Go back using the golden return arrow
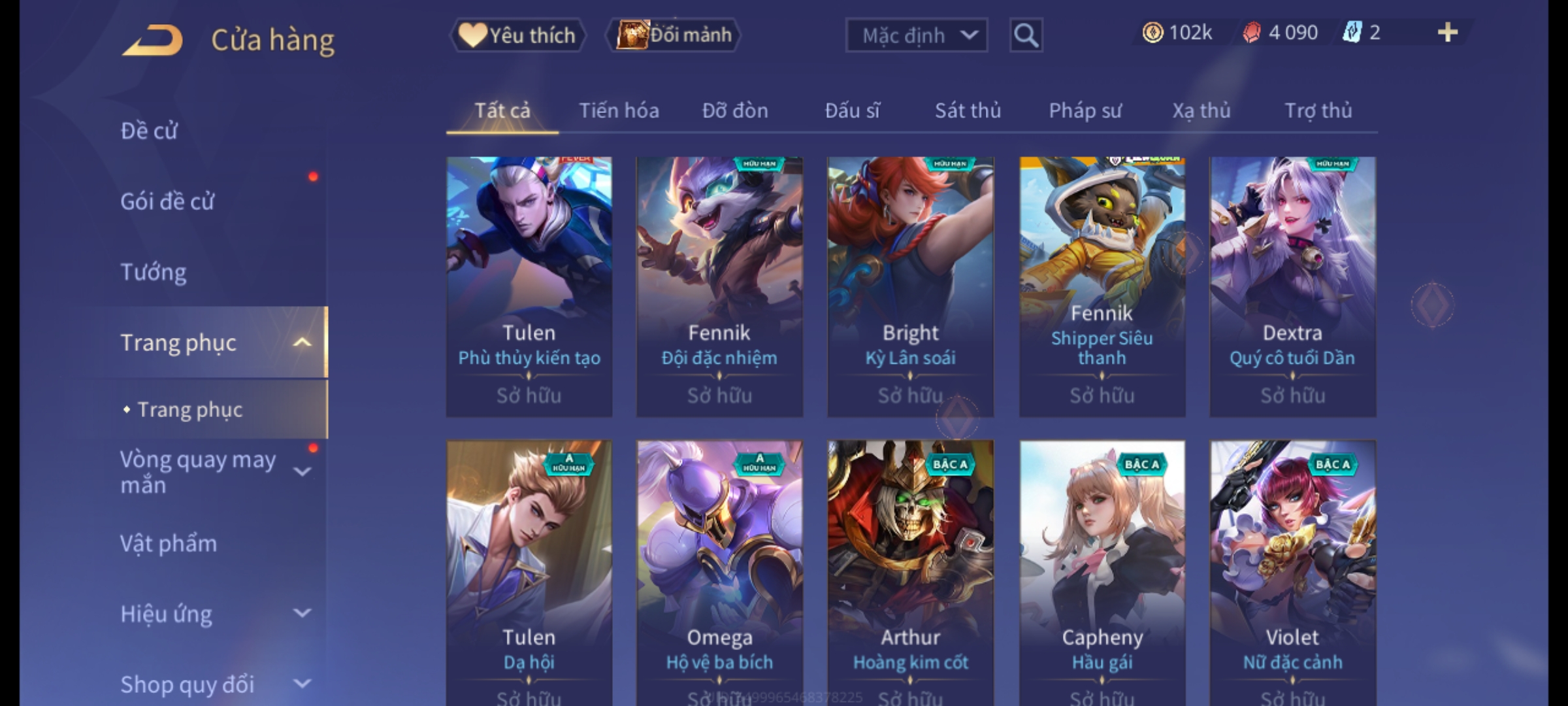 [x=152, y=41]
